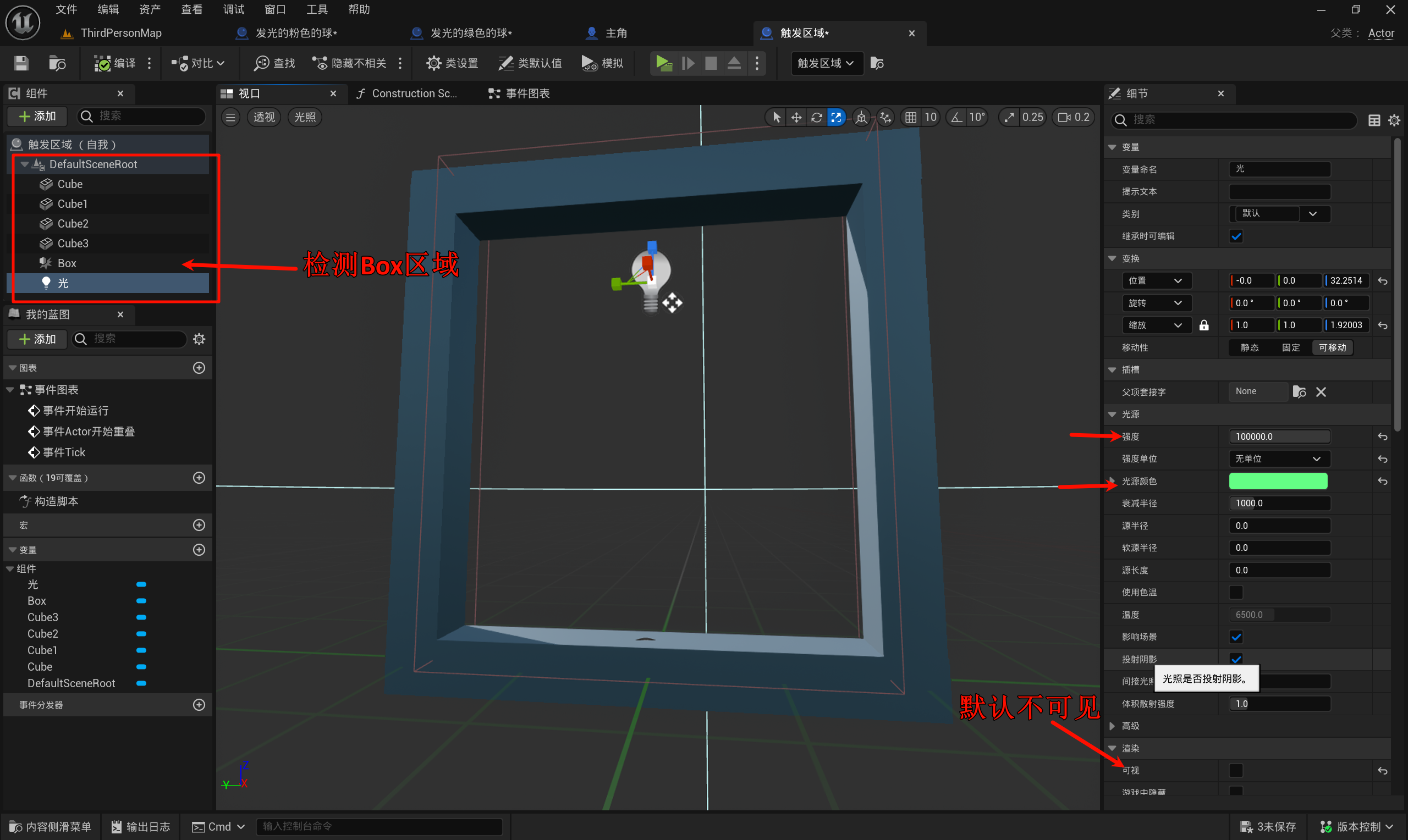The height and width of the screenshot is (840, 1408).
Task: Start 模拟 simulation mode
Action: pos(602,63)
